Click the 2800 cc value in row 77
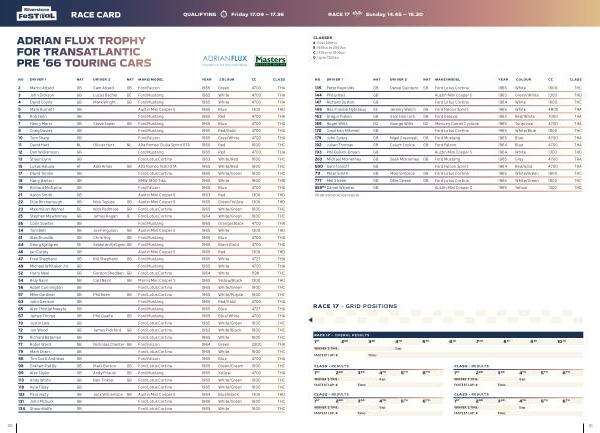Image resolution: width=600 pixels, height=433 pixels. [x=256, y=344]
